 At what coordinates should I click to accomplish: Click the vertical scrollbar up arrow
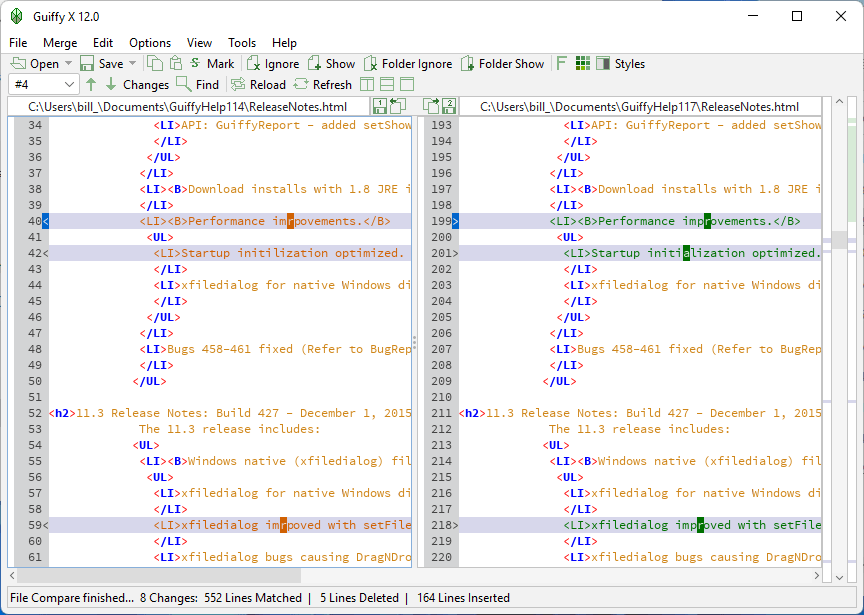click(839, 102)
